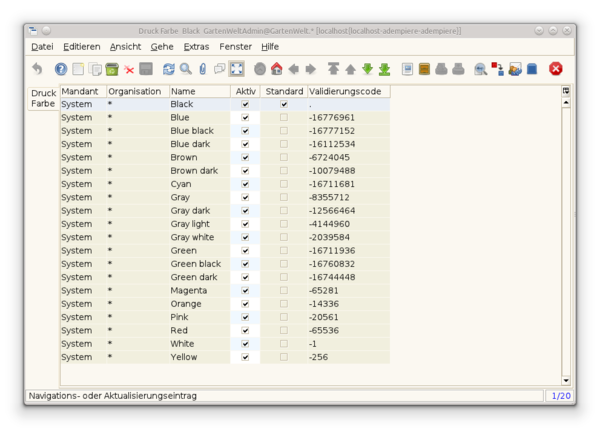
Task: Sort by the Standard column header
Action: tap(284, 91)
